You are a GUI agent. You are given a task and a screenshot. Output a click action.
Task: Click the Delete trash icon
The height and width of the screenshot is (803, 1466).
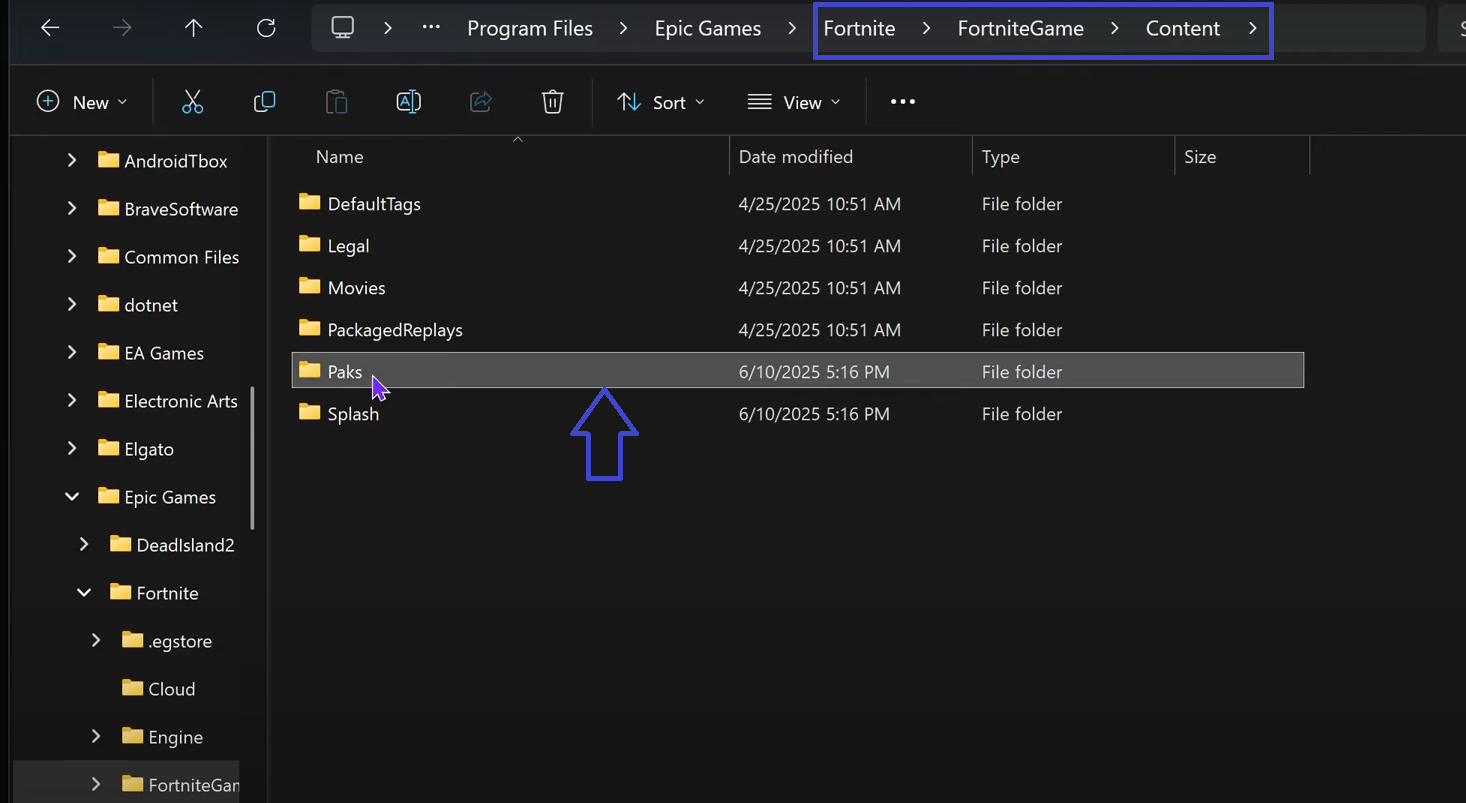click(552, 101)
